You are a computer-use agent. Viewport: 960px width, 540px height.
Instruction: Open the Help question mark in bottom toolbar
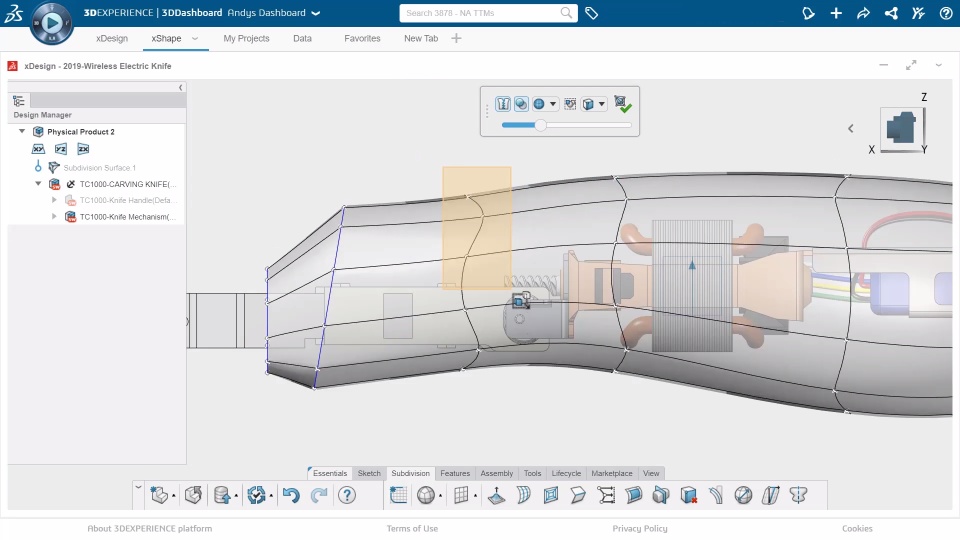347,495
